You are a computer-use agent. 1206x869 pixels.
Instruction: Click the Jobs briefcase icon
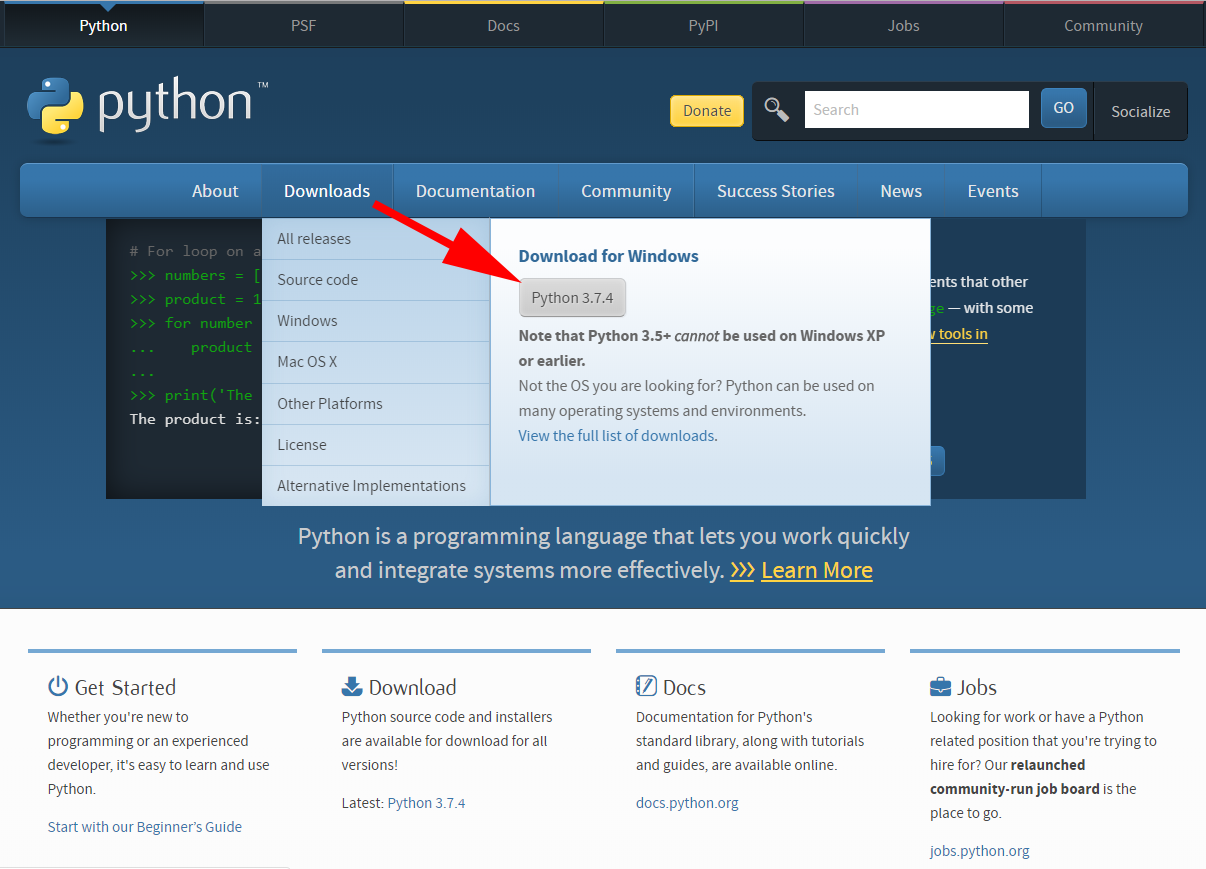[940, 687]
